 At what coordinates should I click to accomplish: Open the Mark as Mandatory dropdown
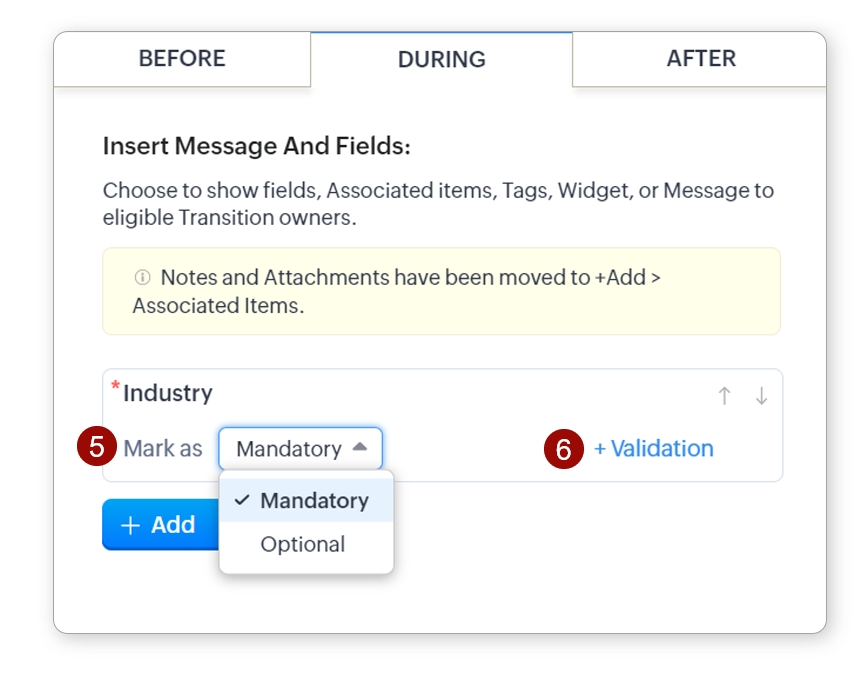click(x=300, y=449)
